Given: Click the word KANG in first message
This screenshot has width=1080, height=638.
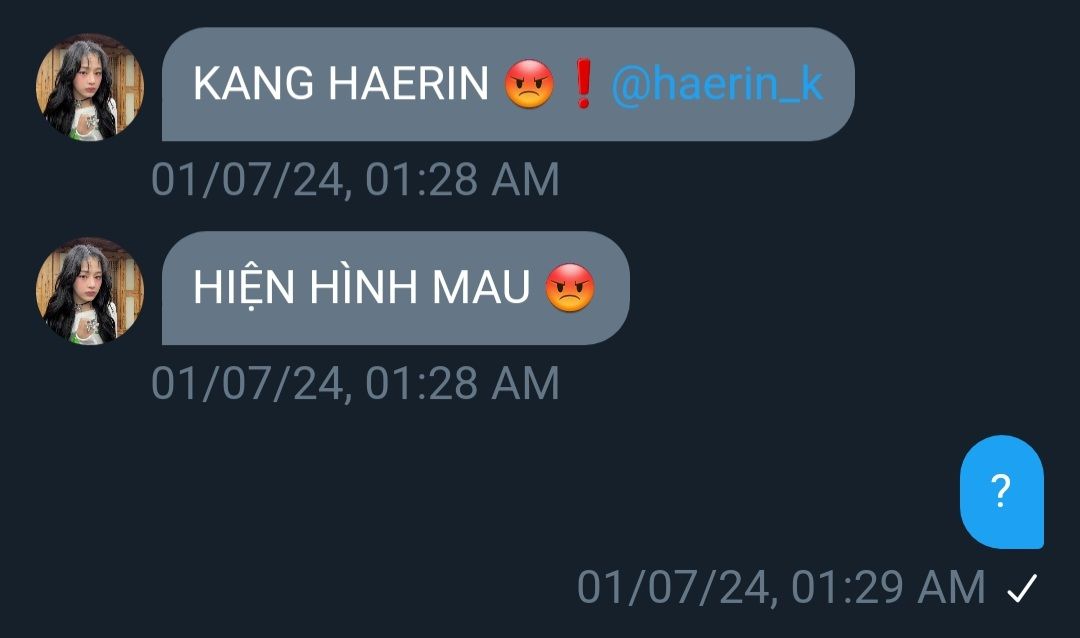Looking at the screenshot, I should tap(253, 84).
